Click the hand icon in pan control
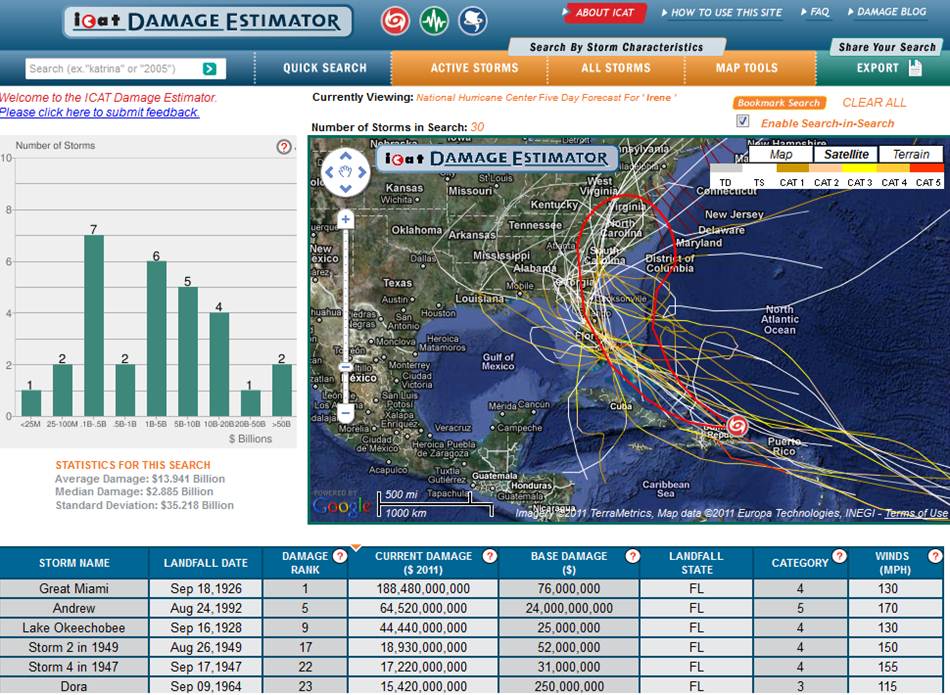This screenshot has width=950, height=695. 345,173
